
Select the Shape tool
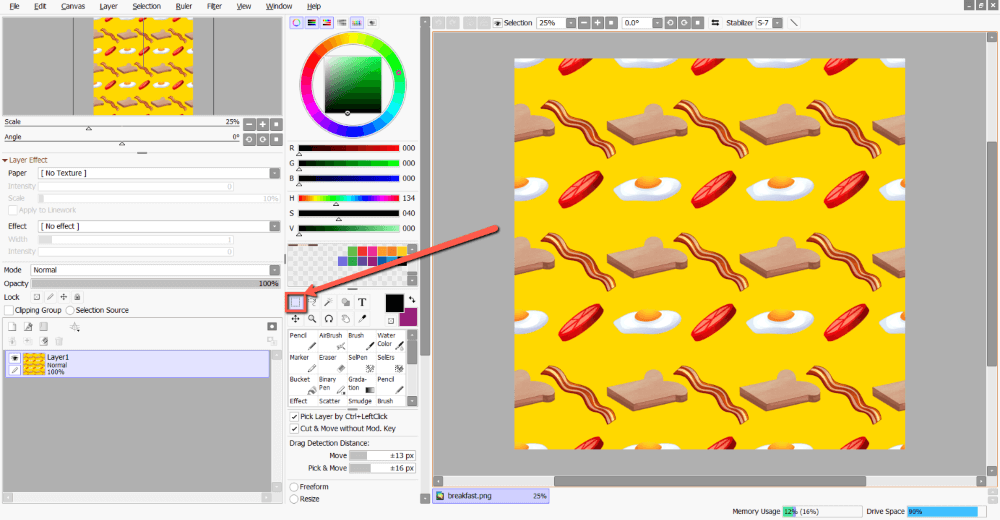coord(345,302)
